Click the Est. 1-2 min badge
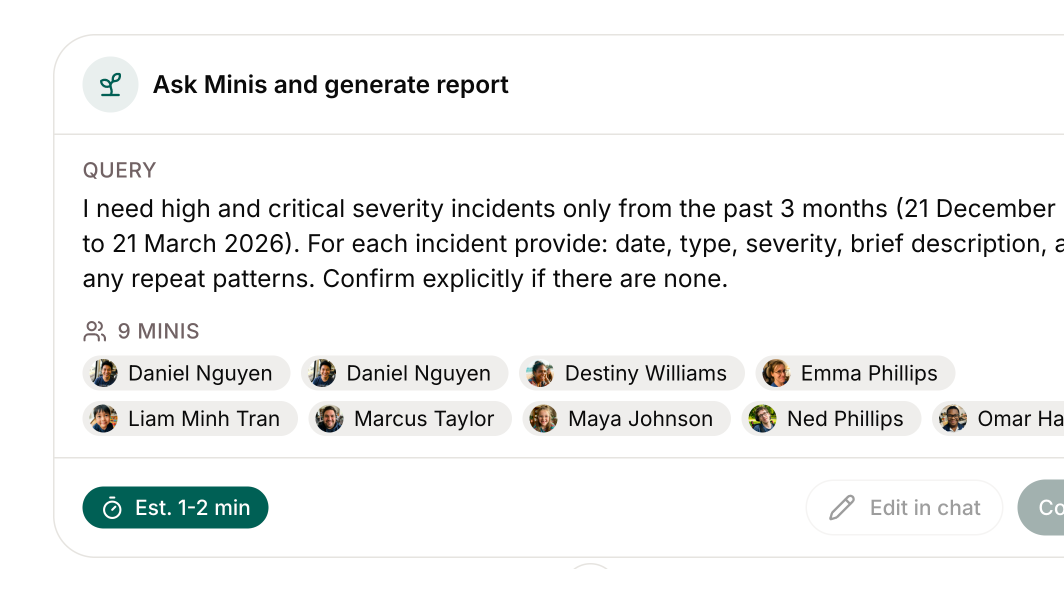The width and height of the screenshot is (1064, 600). 176,508
